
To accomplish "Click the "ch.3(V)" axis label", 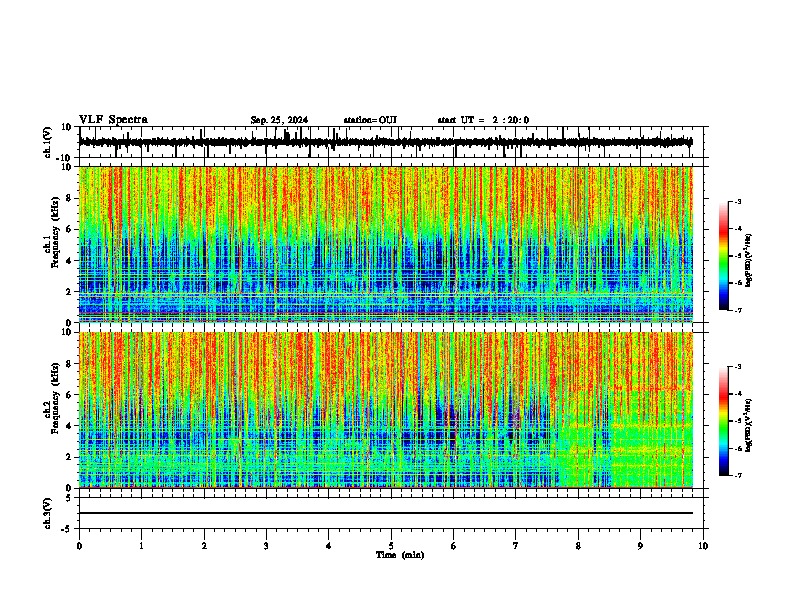I will click(48, 513).
